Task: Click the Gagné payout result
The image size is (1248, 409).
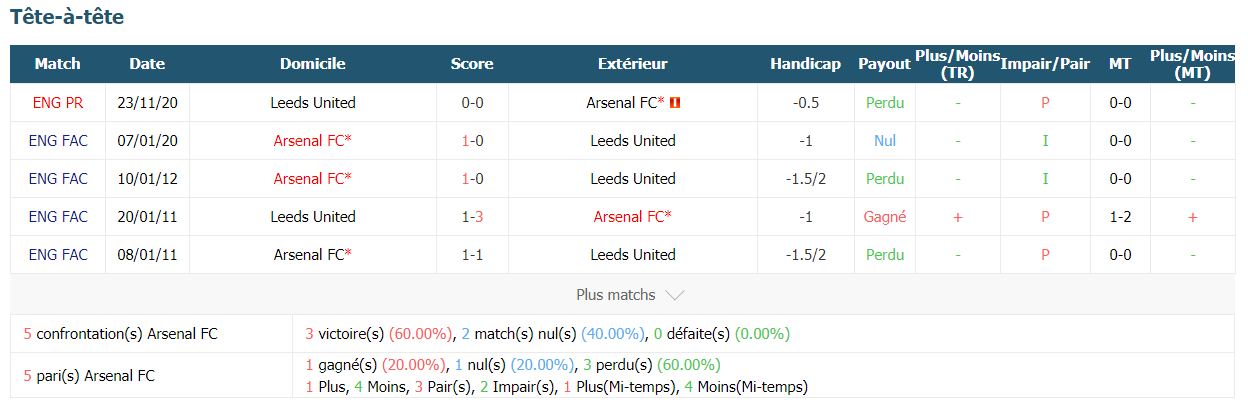Action: pos(884,216)
